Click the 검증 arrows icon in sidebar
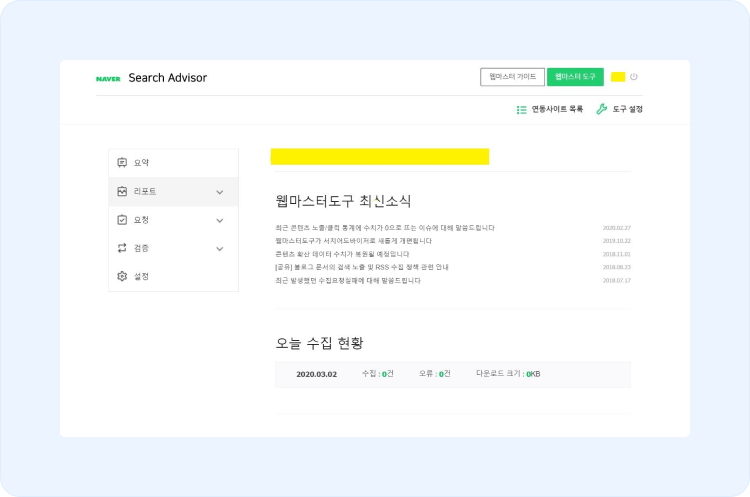The image size is (750, 497). (122, 248)
